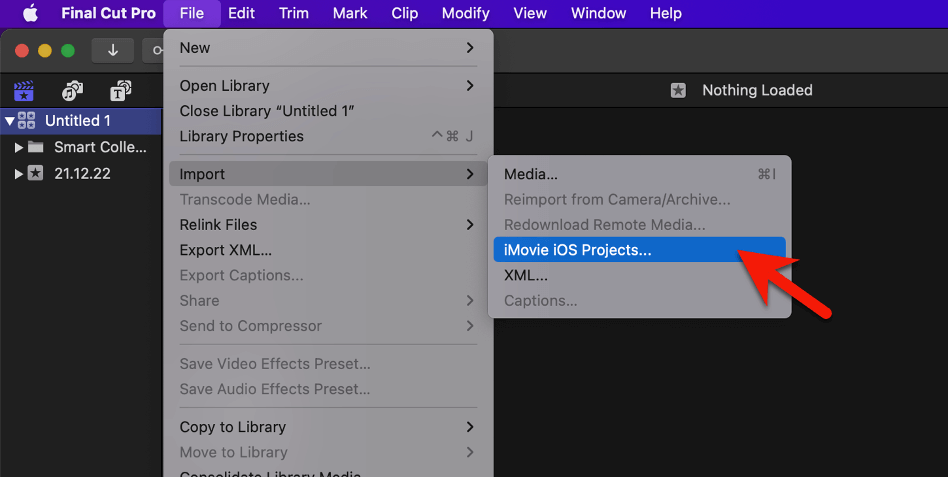The image size is (948, 478).
Task: Open the Relink Files submenu
Action: click(328, 225)
